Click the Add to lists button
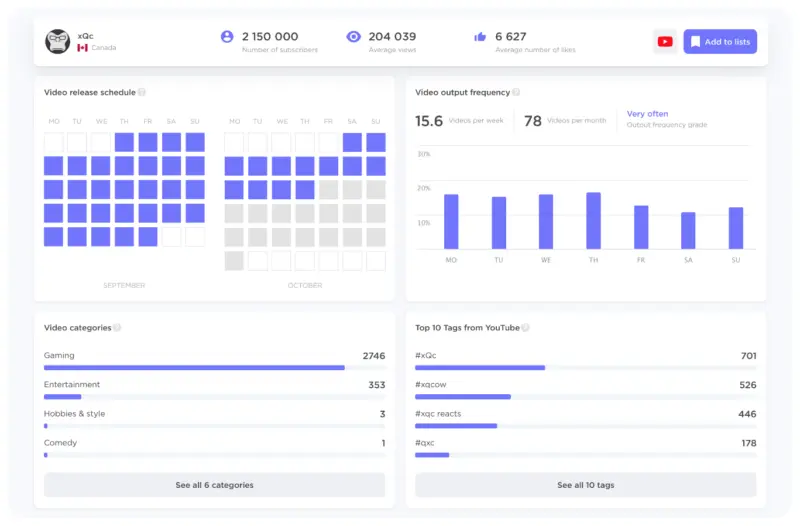This screenshot has width=800, height=526. coord(720,42)
